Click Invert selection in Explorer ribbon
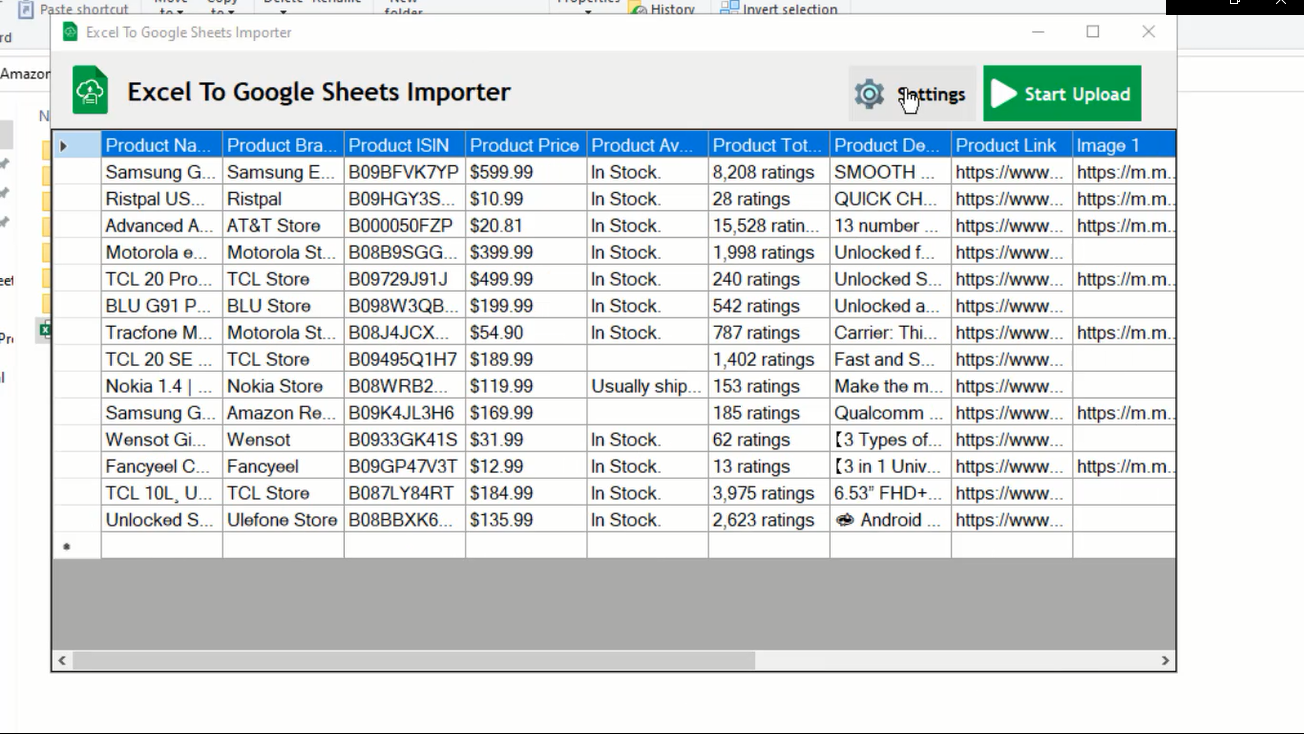The height and width of the screenshot is (734, 1304). [779, 9]
